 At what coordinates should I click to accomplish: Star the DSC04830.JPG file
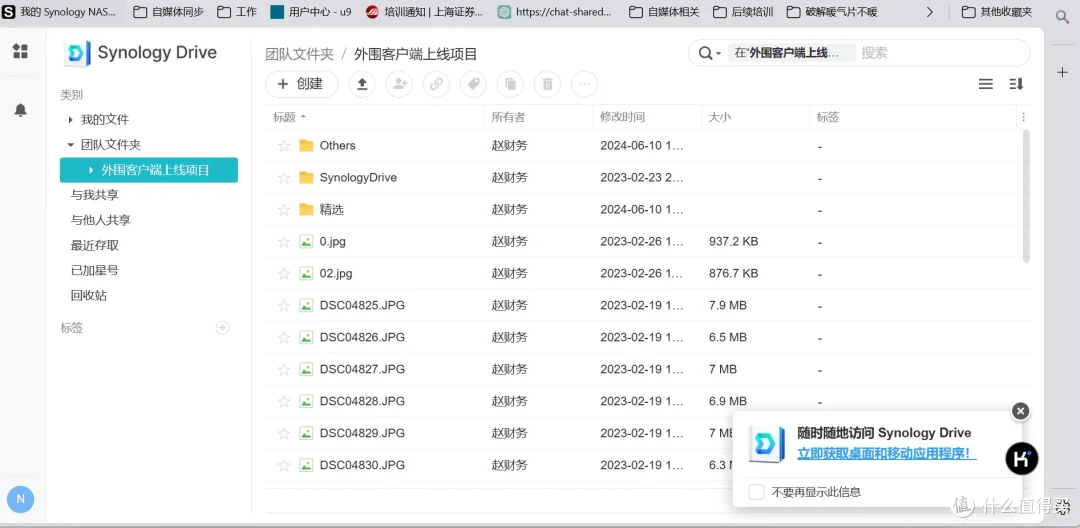(284, 465)
